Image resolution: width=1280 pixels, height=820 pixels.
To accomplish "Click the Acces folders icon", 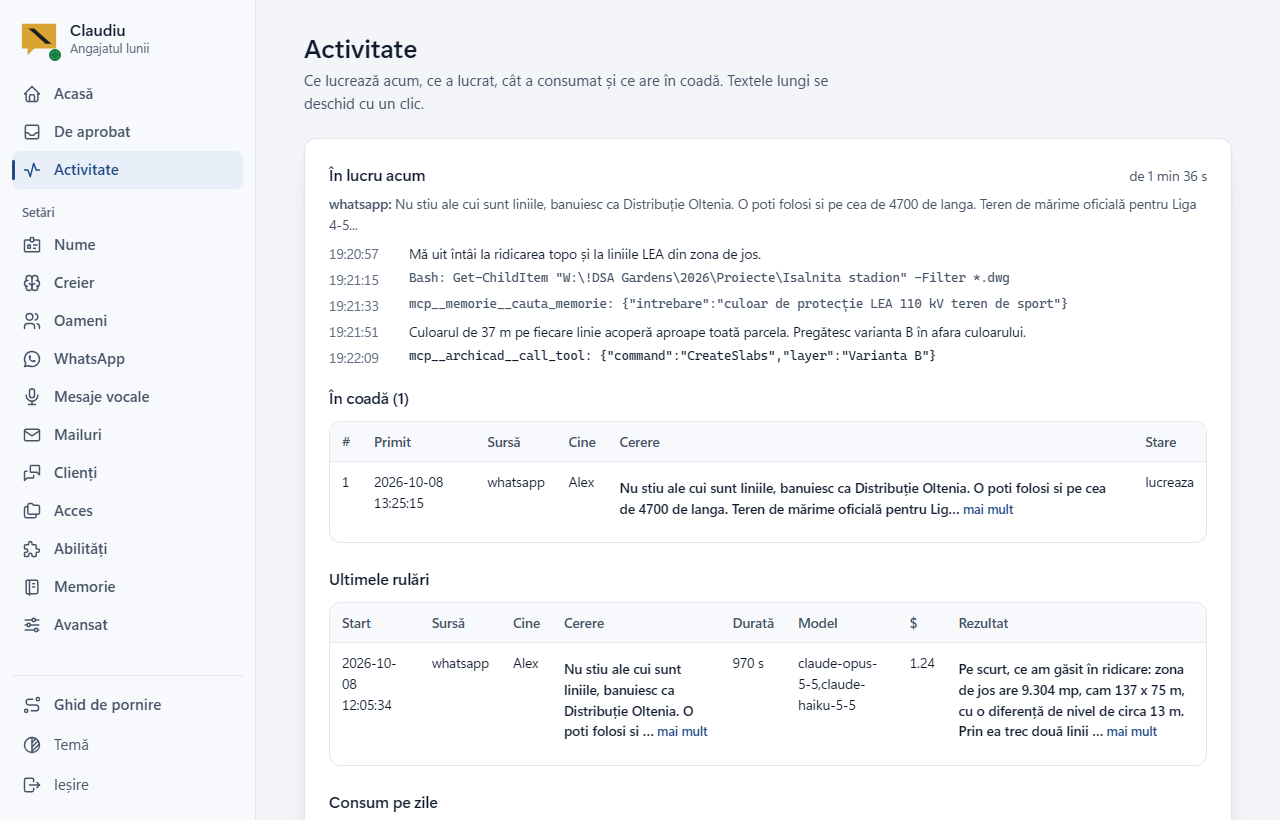I will [33, 511].
